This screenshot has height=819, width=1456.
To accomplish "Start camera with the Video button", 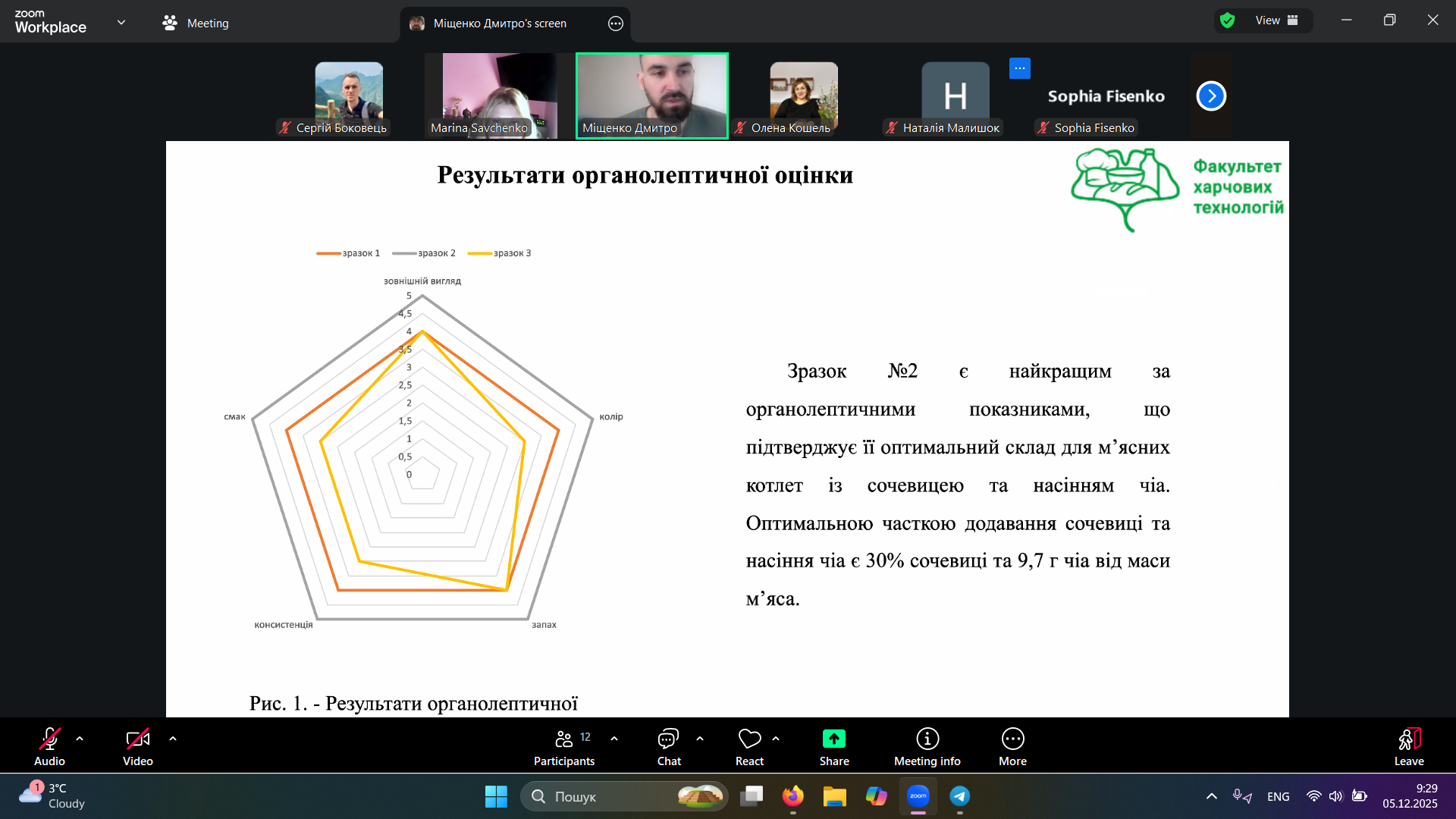I will tap(137, 739).
